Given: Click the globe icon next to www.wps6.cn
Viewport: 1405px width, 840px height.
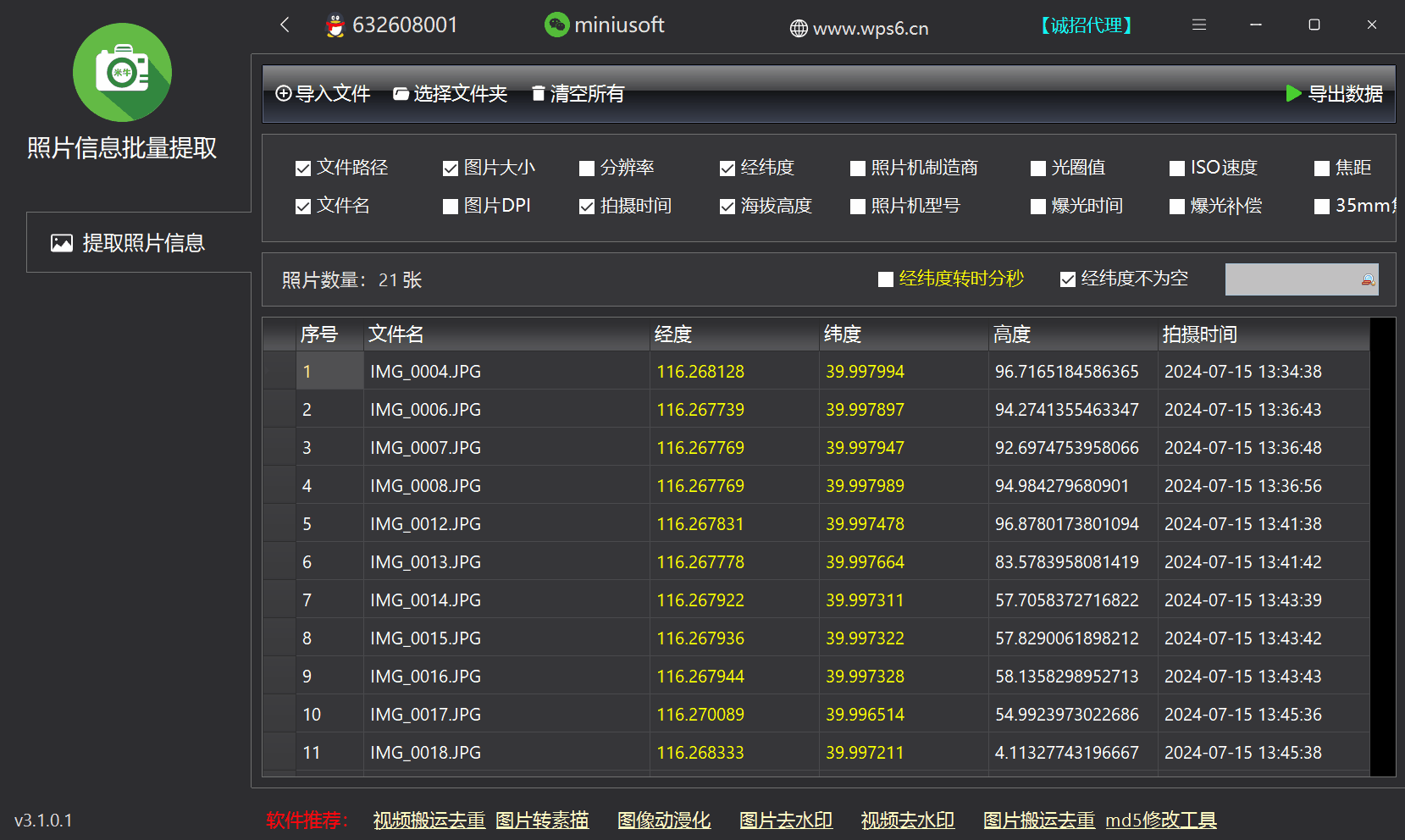Looking at the screenshot, I should [x=797, y=28].
